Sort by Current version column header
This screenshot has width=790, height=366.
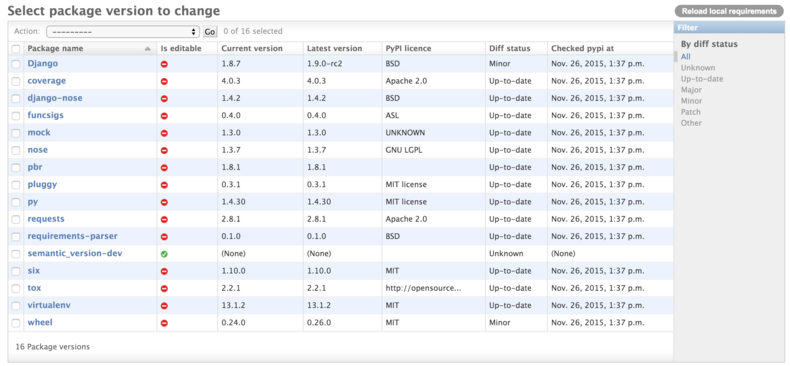252,48
